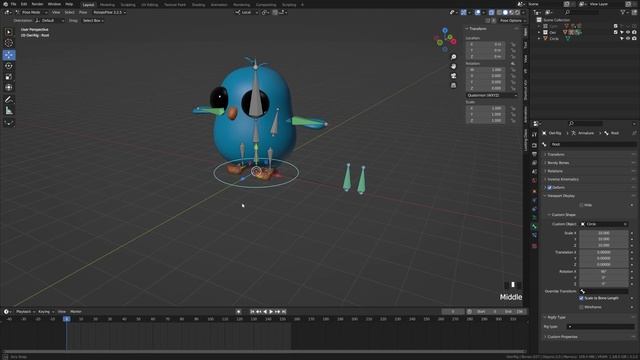This screenshot has width=640, height=360.
Task: Open the File menu
Action: pyautogui.click(x=13, y=4)
